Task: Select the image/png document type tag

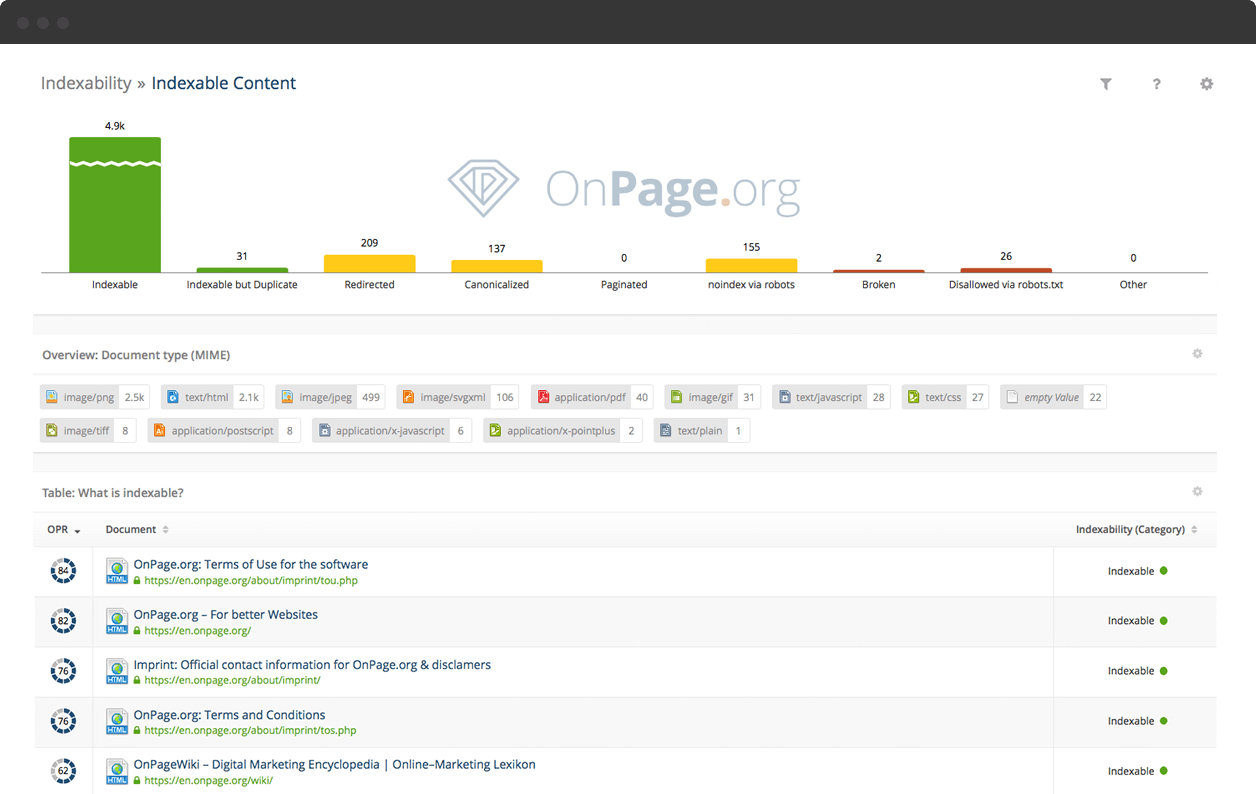Action: pos(95,397)
